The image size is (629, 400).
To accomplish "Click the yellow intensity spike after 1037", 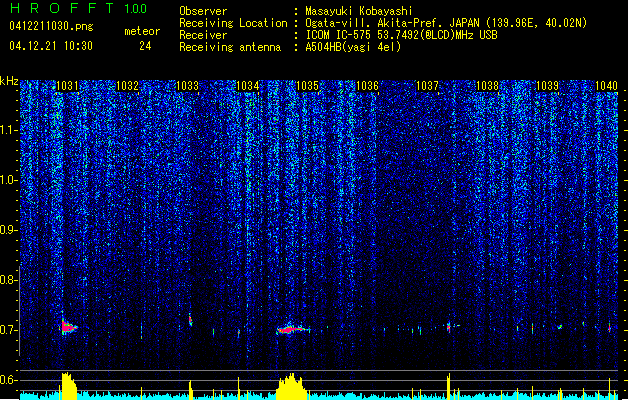I will click(x=448, y=386).
